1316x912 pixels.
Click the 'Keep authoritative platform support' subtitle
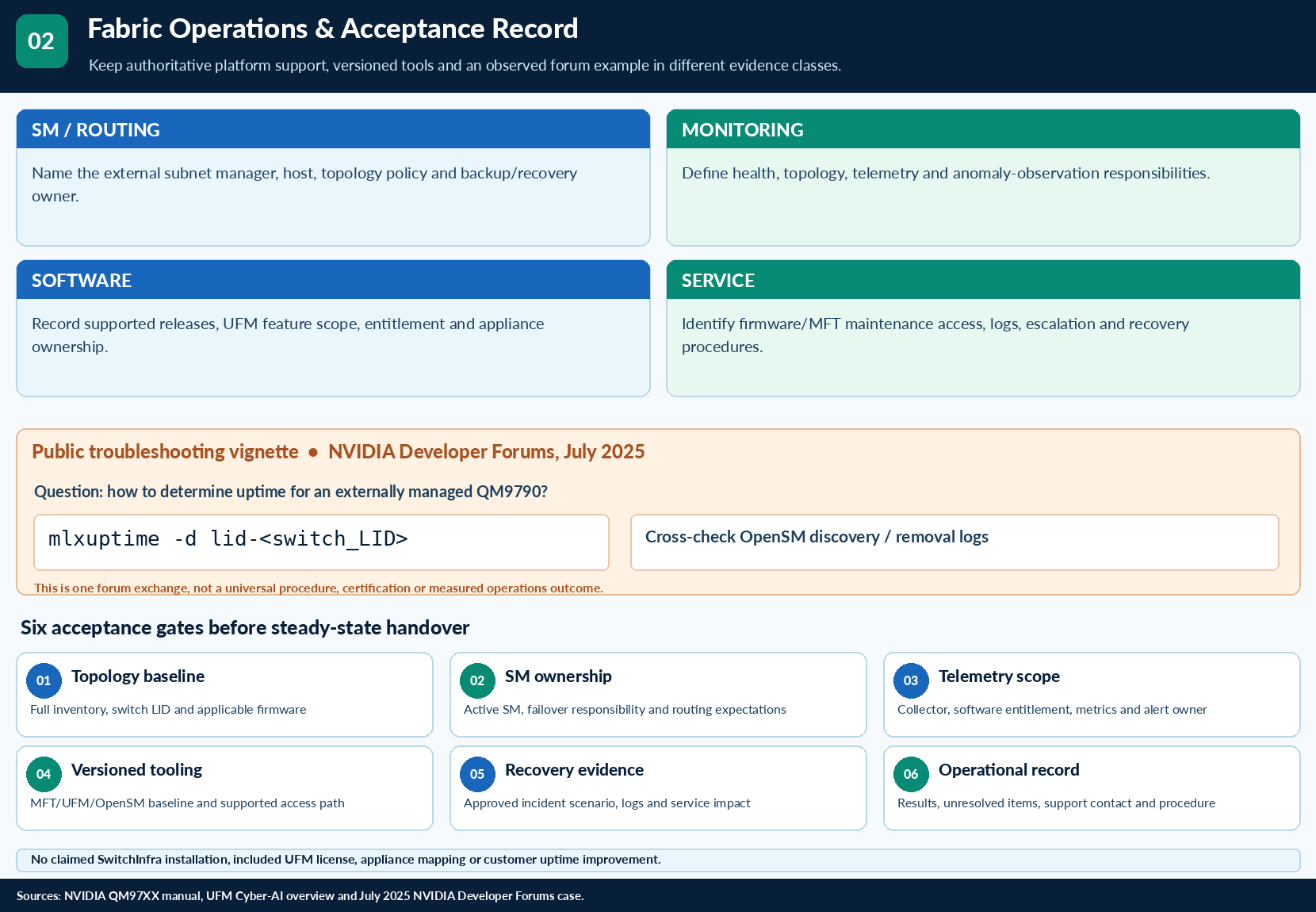coord(465,66)
